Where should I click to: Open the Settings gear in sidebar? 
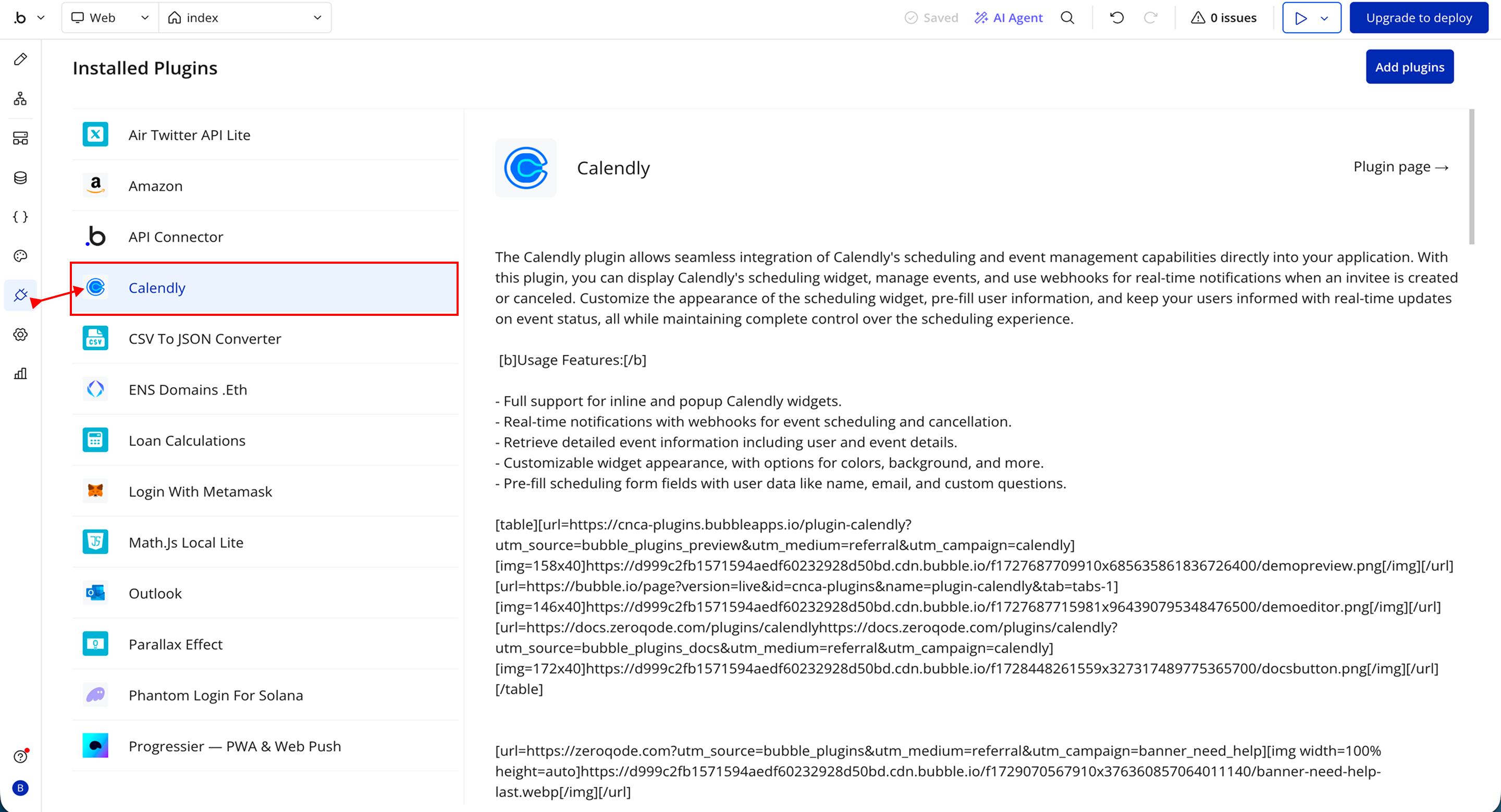point(20,335)
